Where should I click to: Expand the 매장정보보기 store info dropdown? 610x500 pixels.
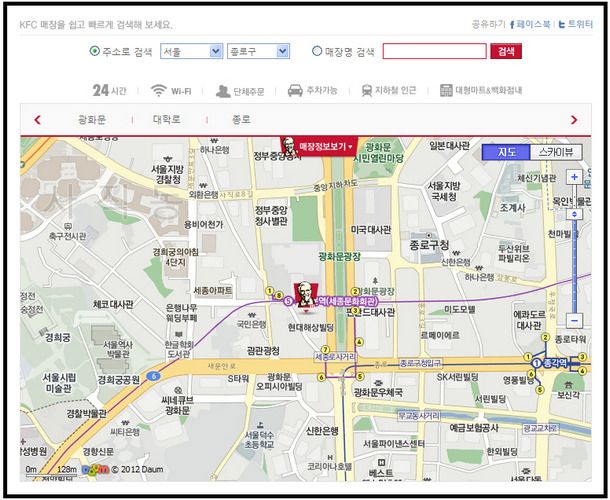coord(320,147)
